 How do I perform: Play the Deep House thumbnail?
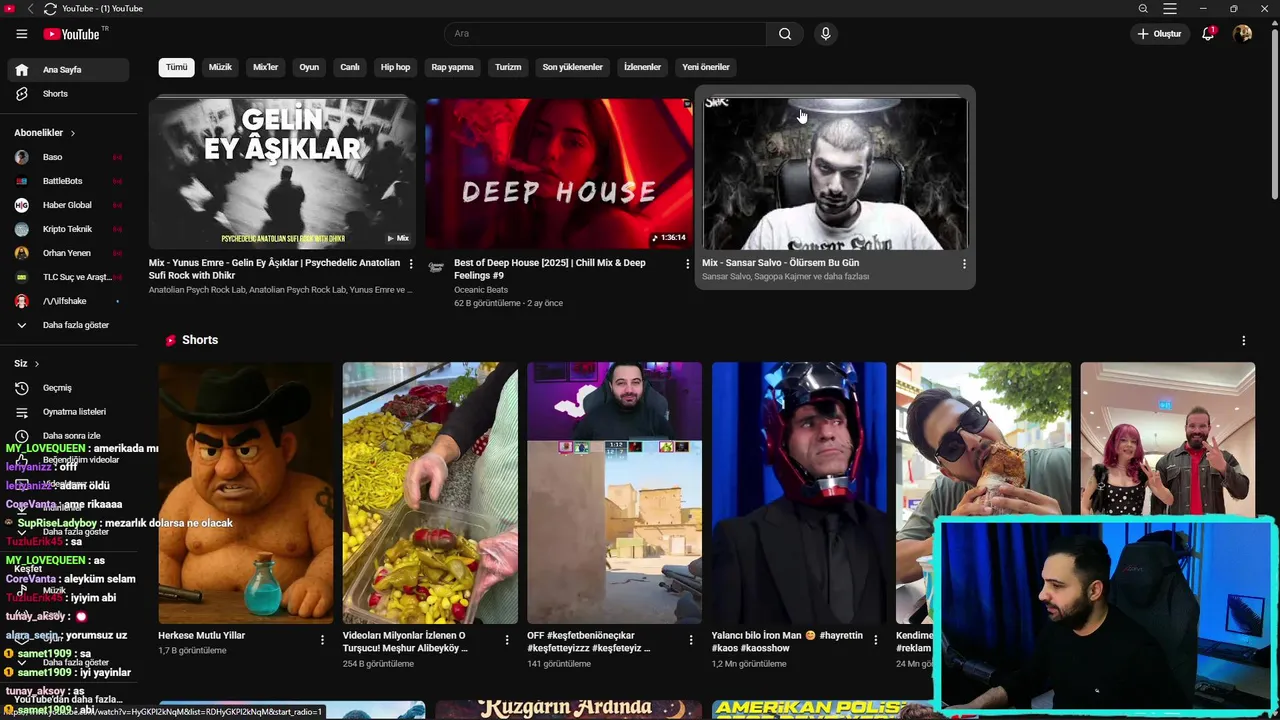click(559, 173)
